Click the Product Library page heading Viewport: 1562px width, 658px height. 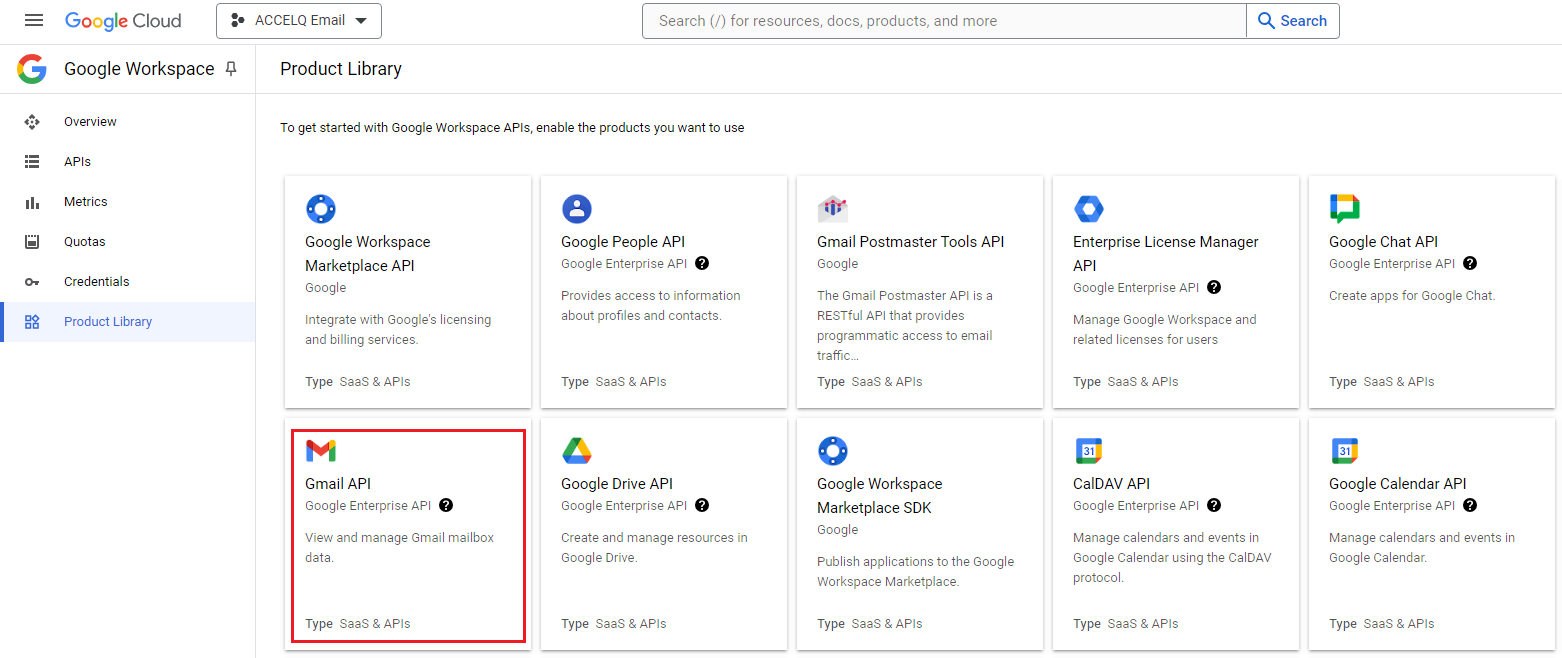click(x=341, y=69)
